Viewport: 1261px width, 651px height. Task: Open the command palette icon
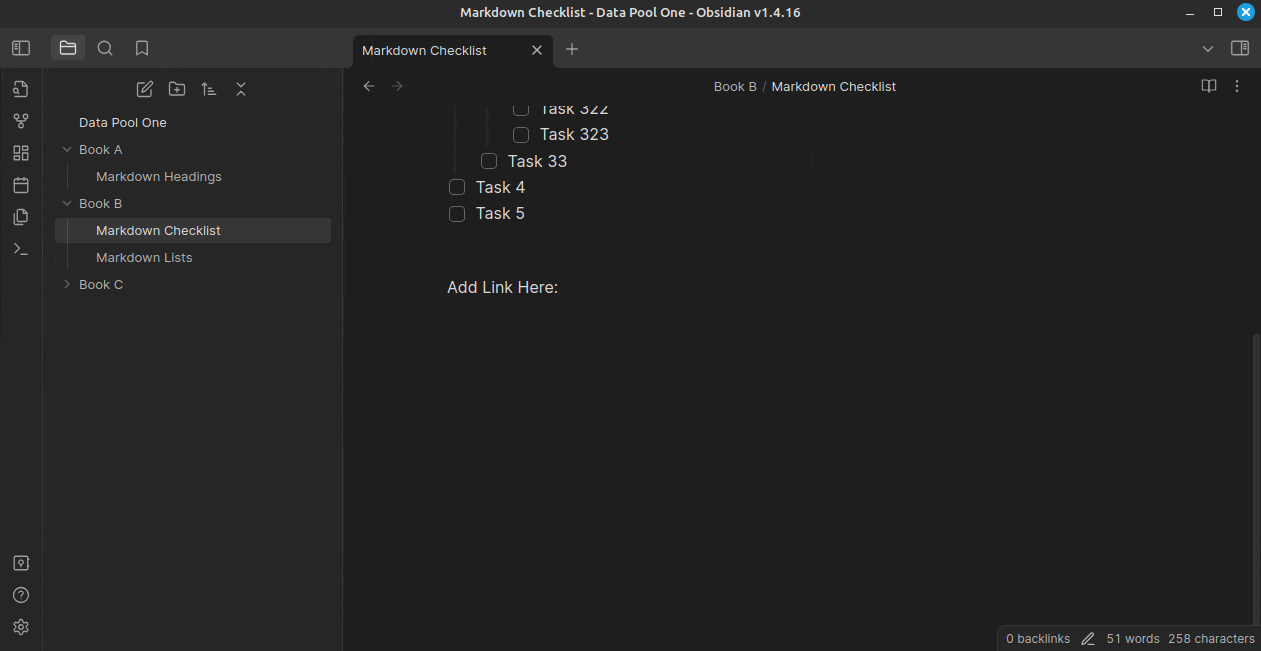coord(21,249)
